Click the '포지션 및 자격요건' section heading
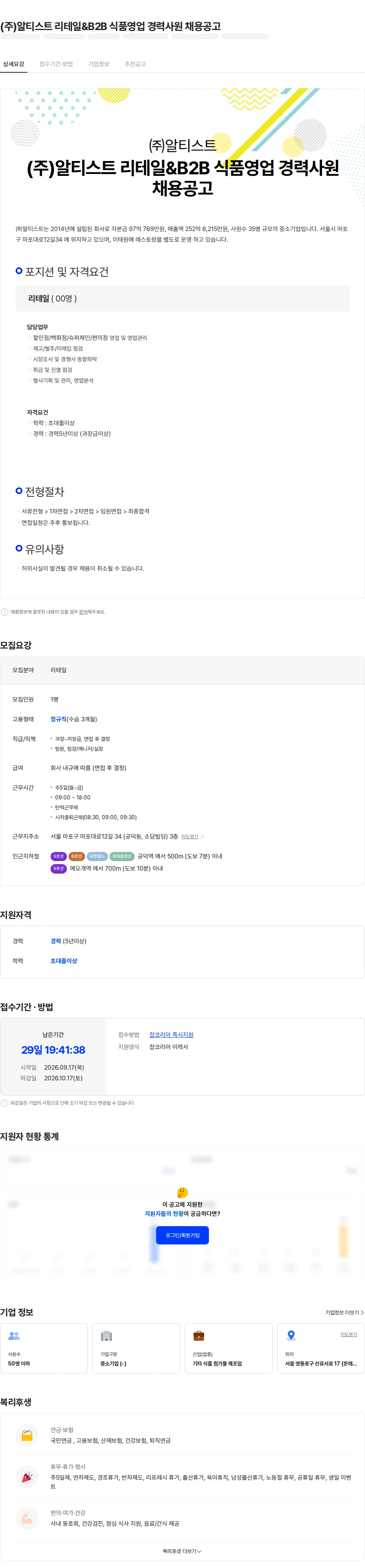 click(67, 271)
